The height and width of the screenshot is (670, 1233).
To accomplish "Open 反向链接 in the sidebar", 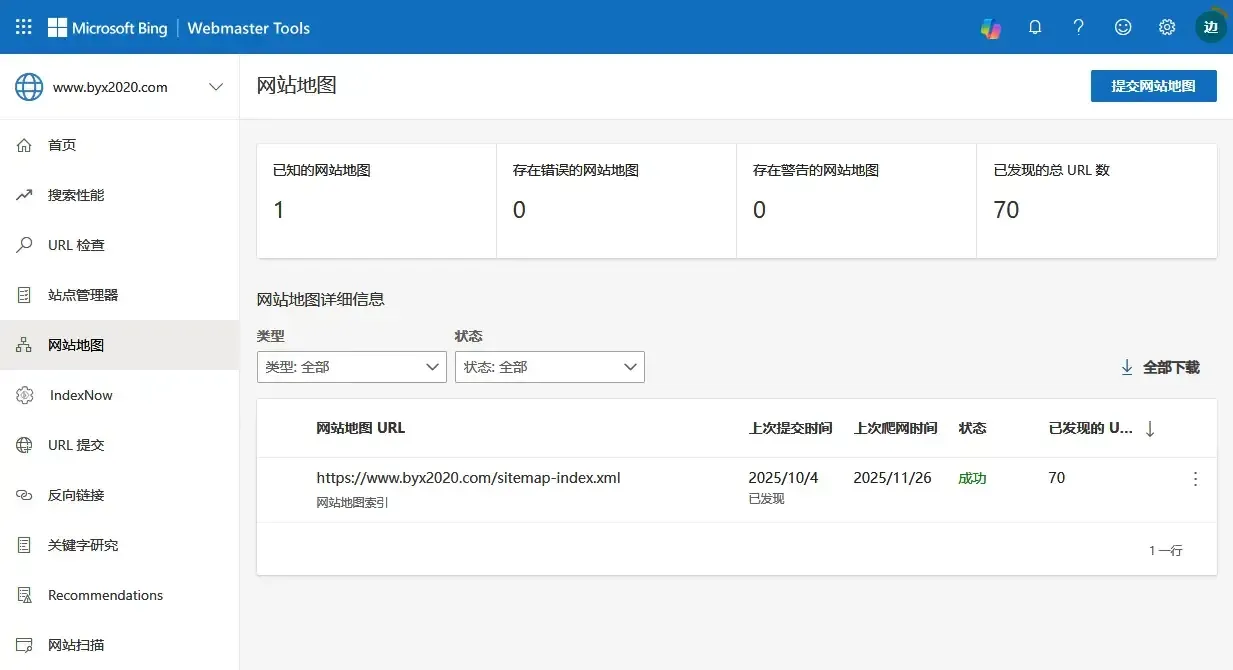I will (x=76, y=495).
